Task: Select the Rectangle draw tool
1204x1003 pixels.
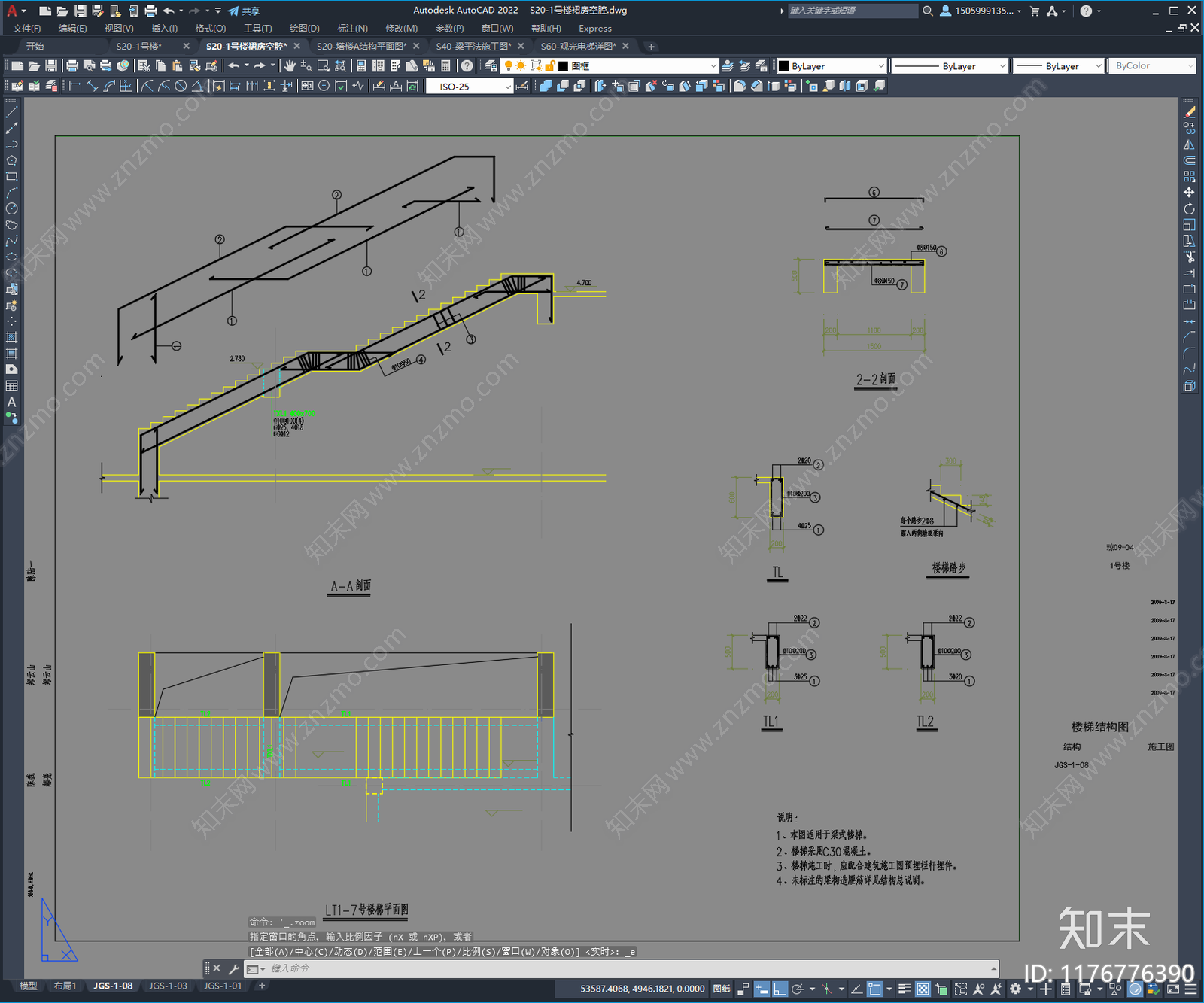Action: 11,177
